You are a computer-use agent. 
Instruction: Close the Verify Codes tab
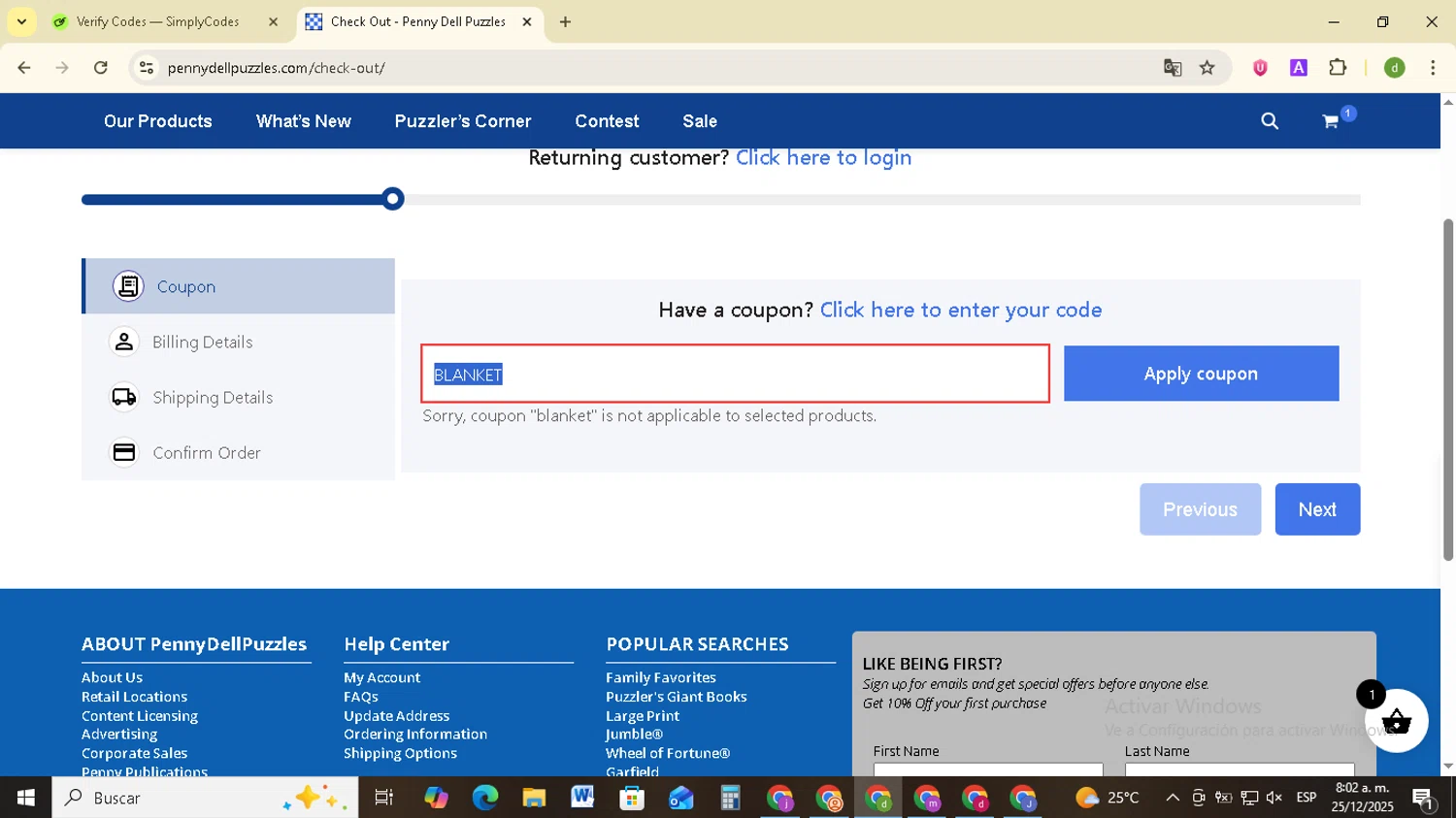click(273, 21)
